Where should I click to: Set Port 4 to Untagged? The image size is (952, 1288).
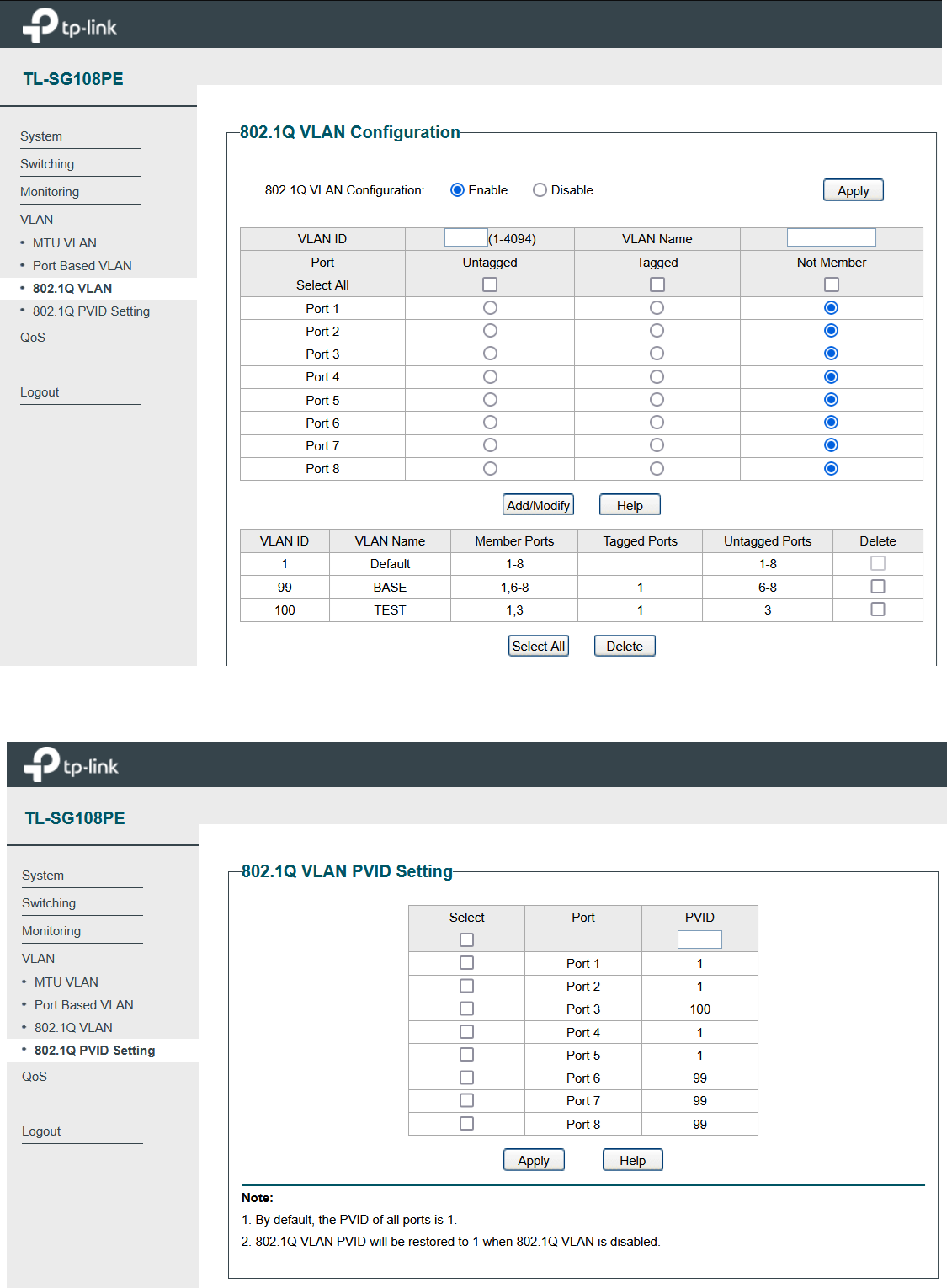point(490,377)
